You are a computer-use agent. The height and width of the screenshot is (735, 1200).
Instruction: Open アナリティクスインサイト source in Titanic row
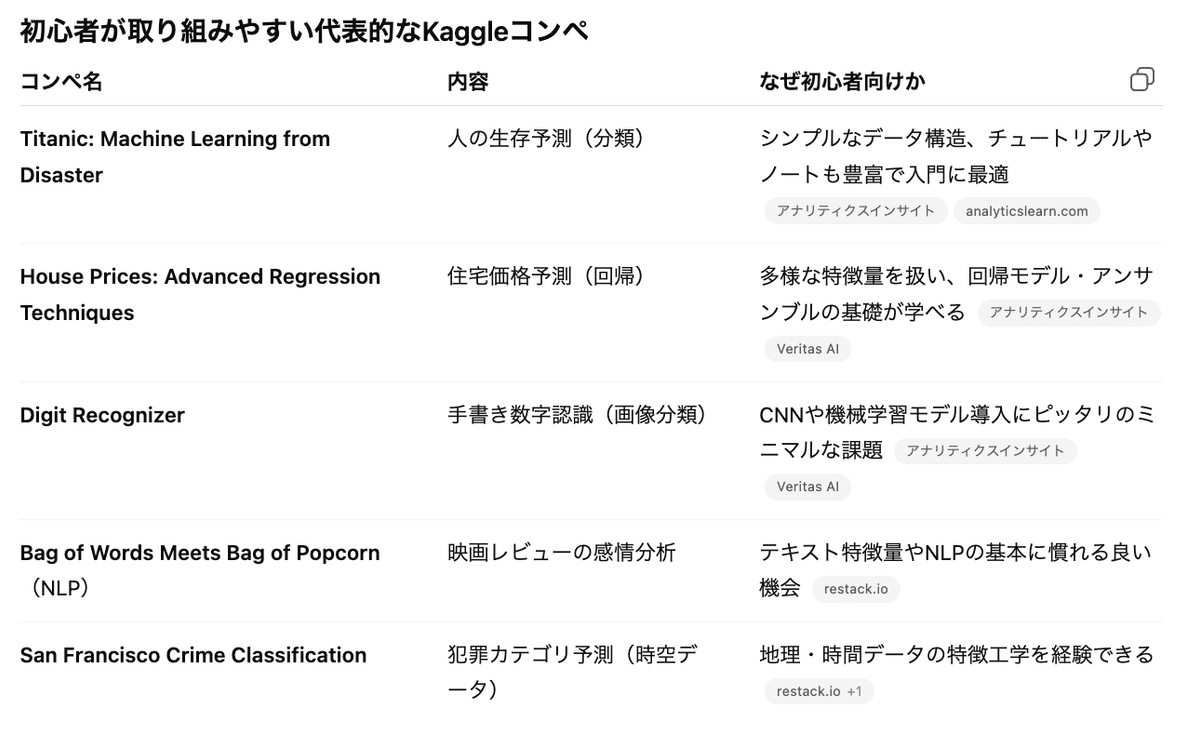(x=856, y=211)
